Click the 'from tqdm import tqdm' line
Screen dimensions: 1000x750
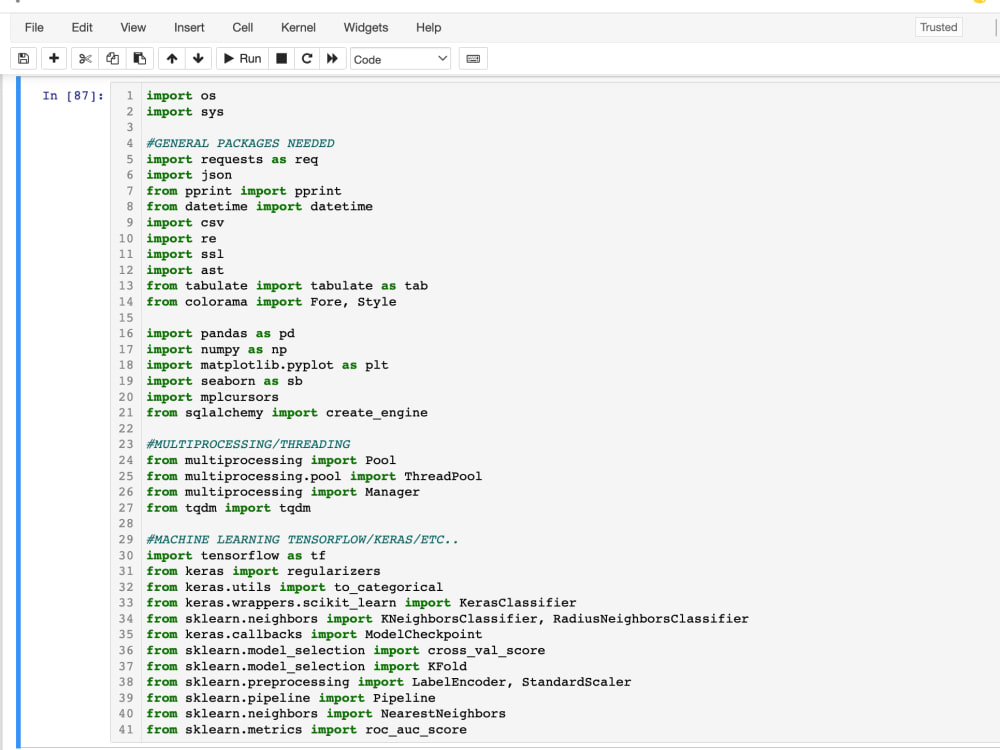(228, 508)
